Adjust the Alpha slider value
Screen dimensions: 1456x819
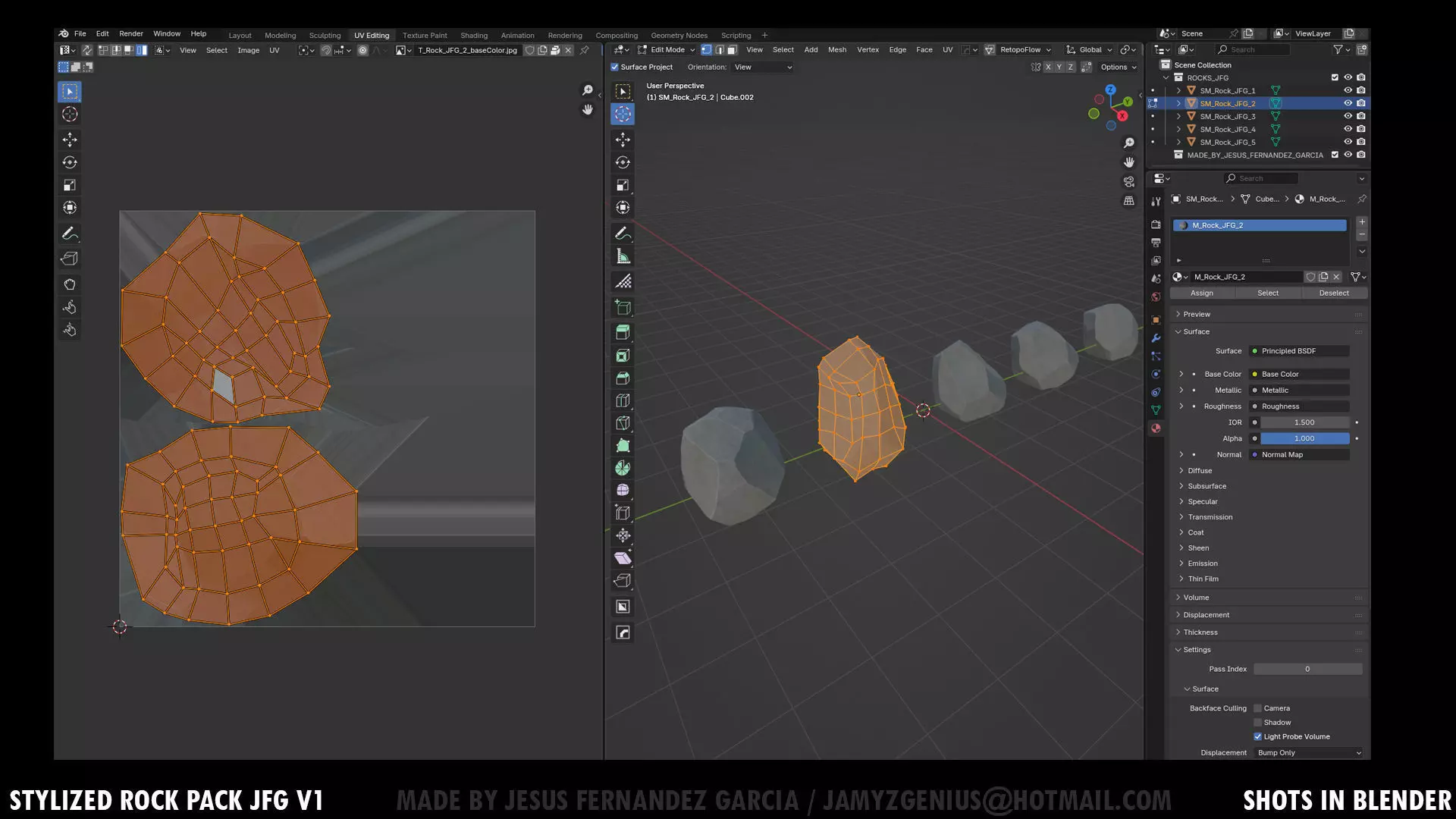tap(1305, 439)
